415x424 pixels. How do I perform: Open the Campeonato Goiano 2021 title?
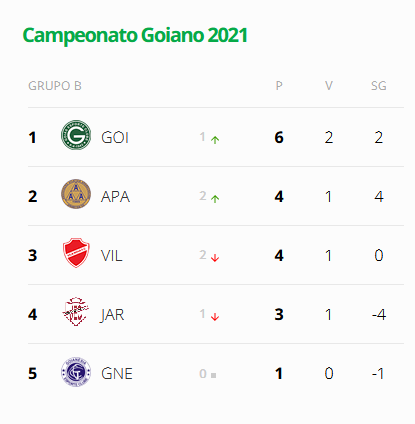tap(135, 35)
